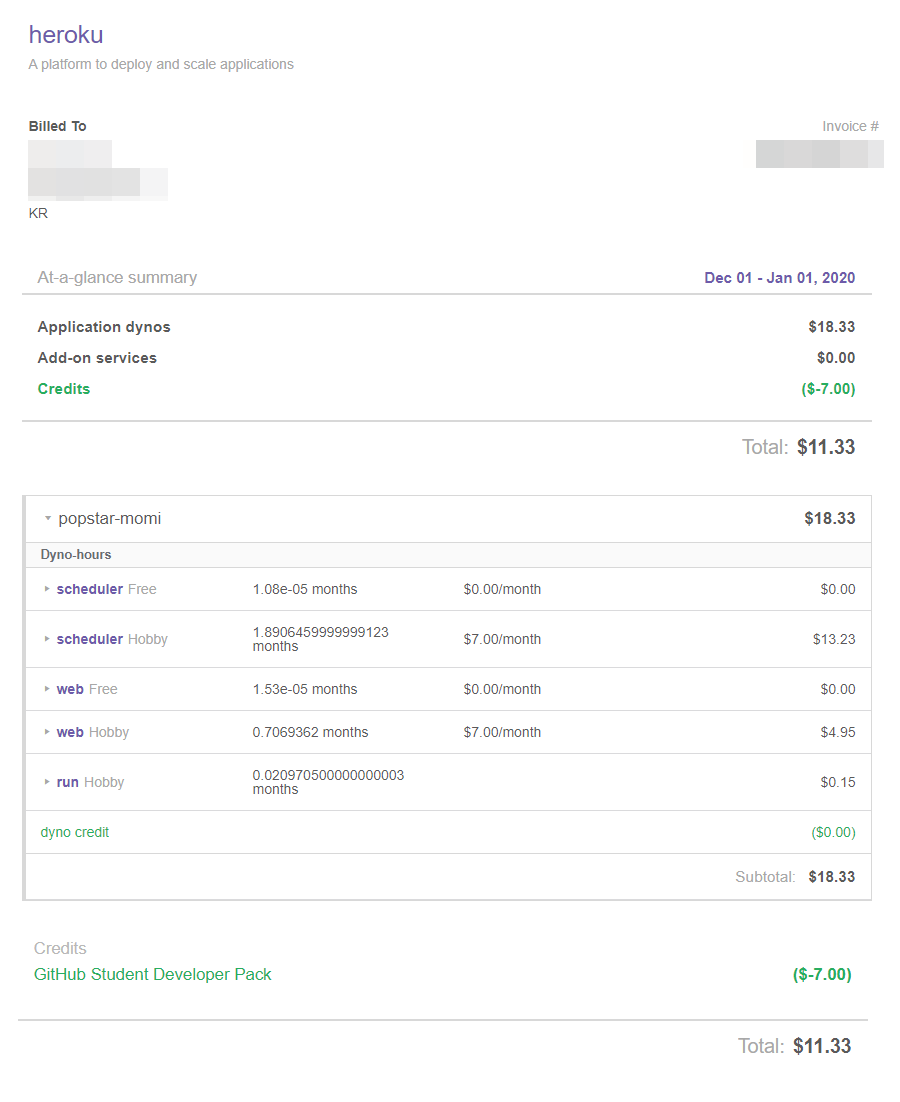Click the Billed To heading
This screenshot has height=1102, width=900.
[x=58, y=126]
